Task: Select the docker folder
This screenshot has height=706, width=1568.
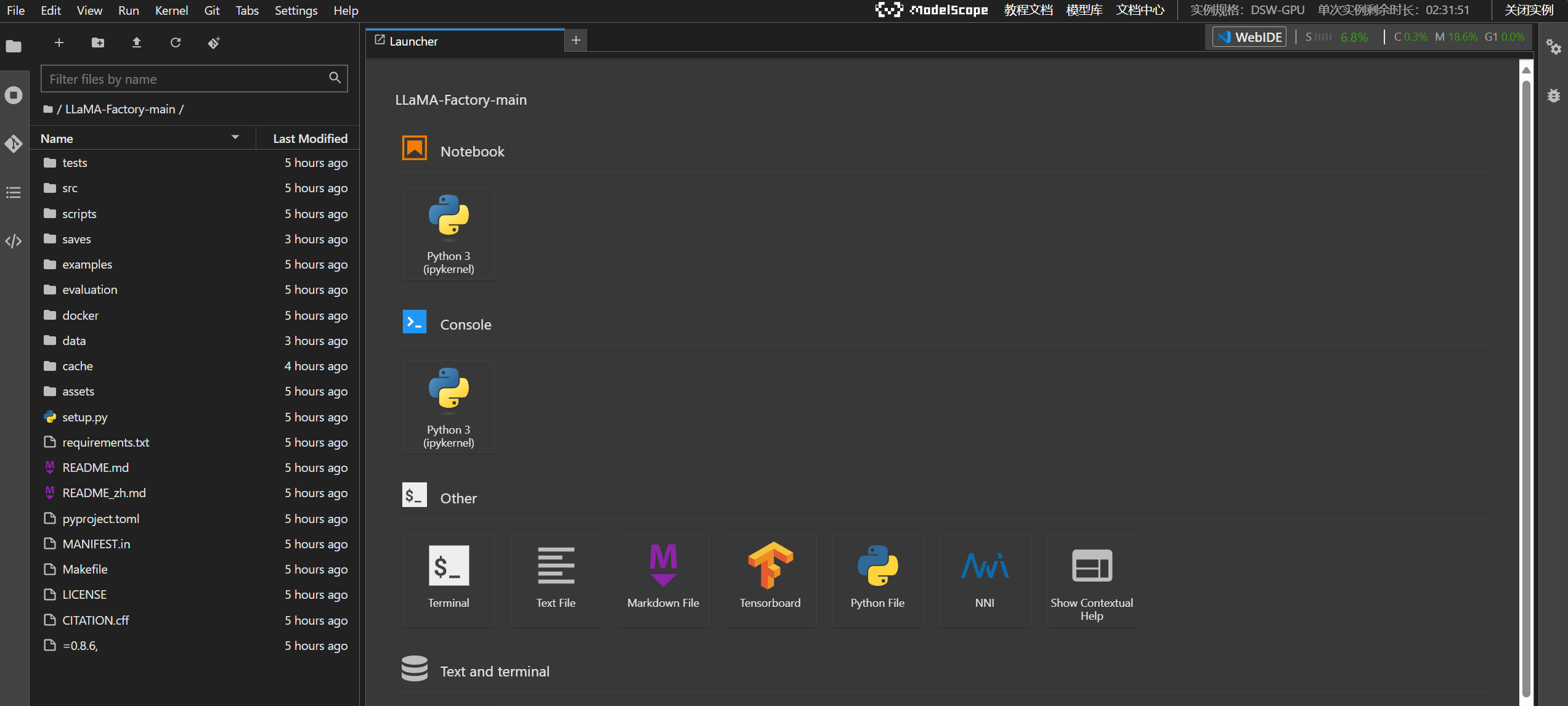Action: point(195,315)
